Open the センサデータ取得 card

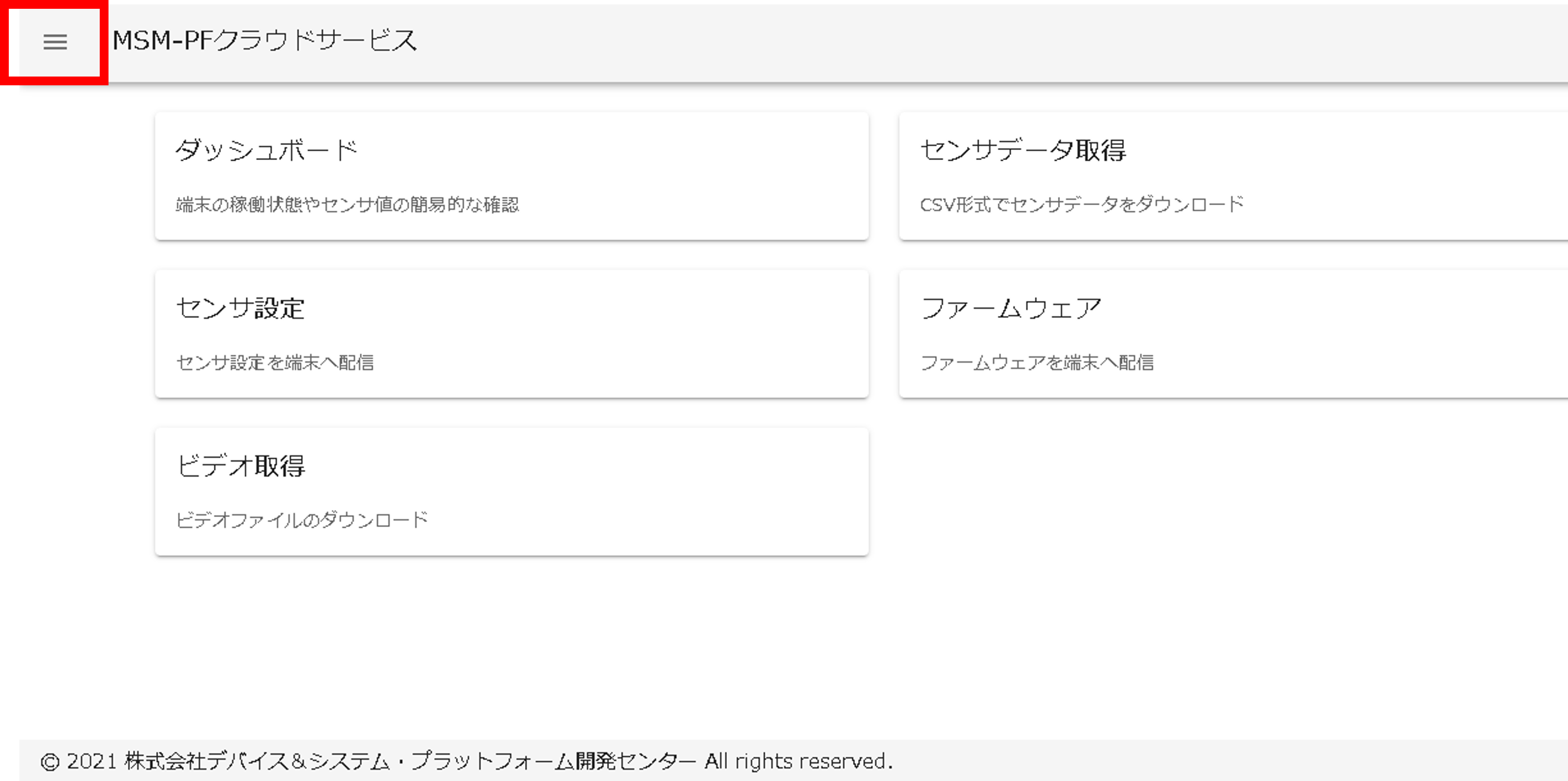[x=1233, y=176]
